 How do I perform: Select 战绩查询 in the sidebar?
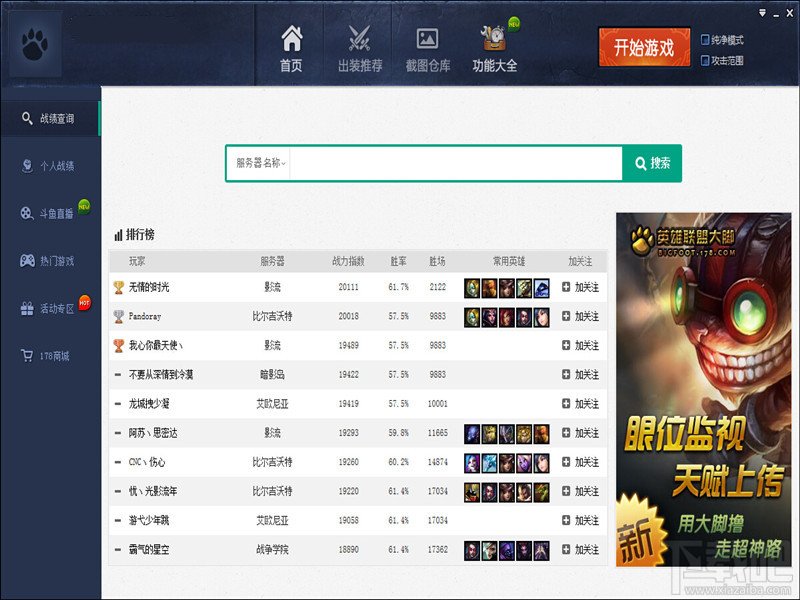click(50, 118)
